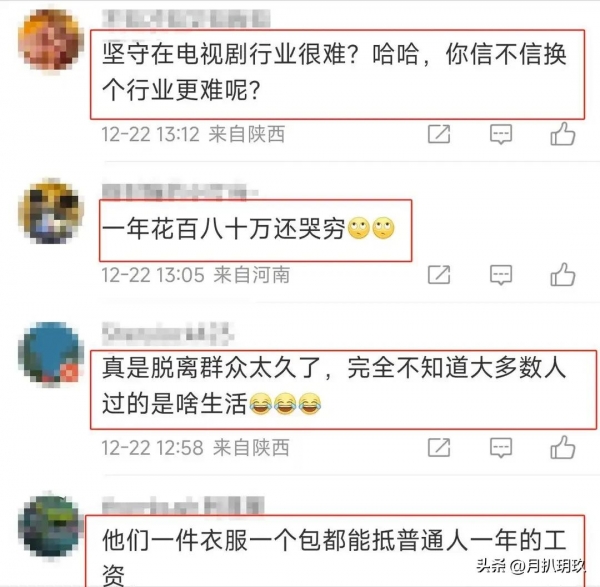Select the comment 一年花百八十万还哭穷

(x=248, y=228)
